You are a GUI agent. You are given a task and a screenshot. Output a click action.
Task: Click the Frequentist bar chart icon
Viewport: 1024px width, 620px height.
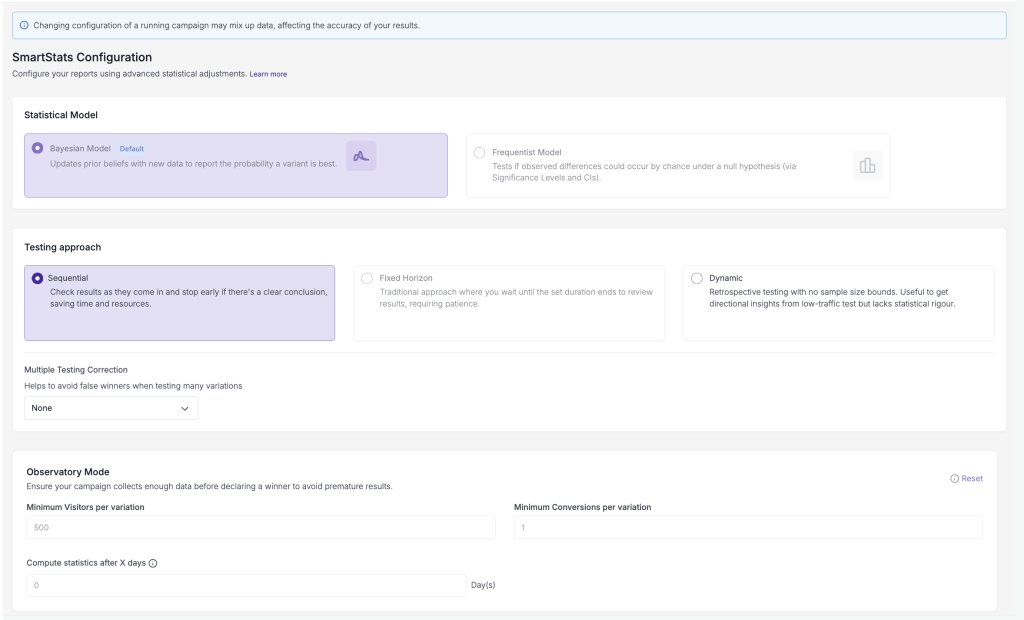(x=867, y=166)
